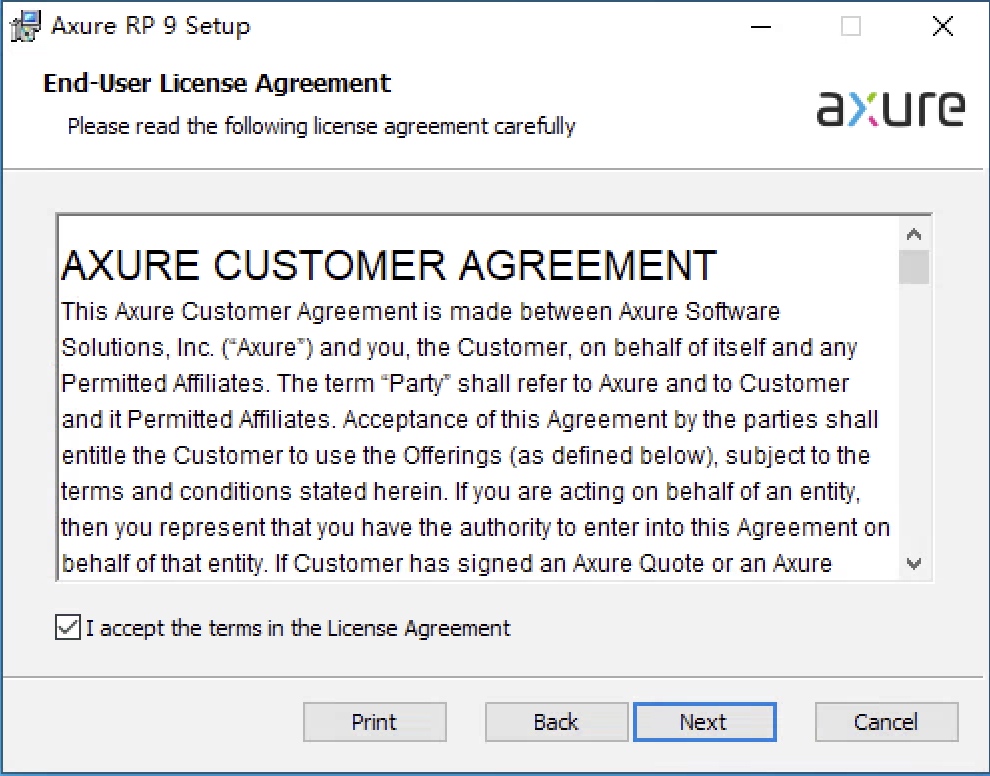Click Back to return to previous step
Image resolution: width=990 pixels, height=776 pixels.
click(x=556, y=722)
